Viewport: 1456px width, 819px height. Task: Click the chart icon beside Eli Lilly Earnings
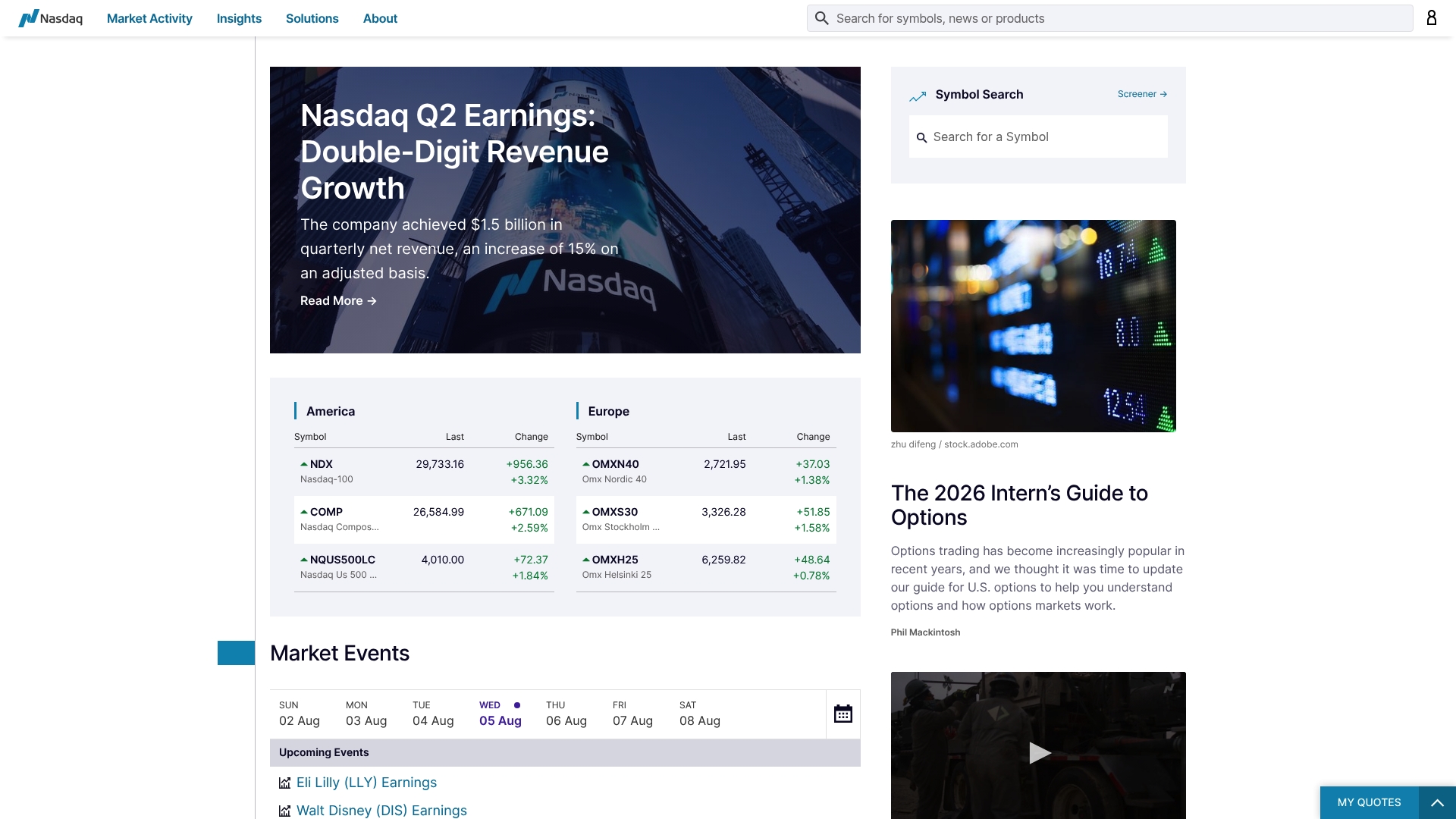click(x=284, y=783)
